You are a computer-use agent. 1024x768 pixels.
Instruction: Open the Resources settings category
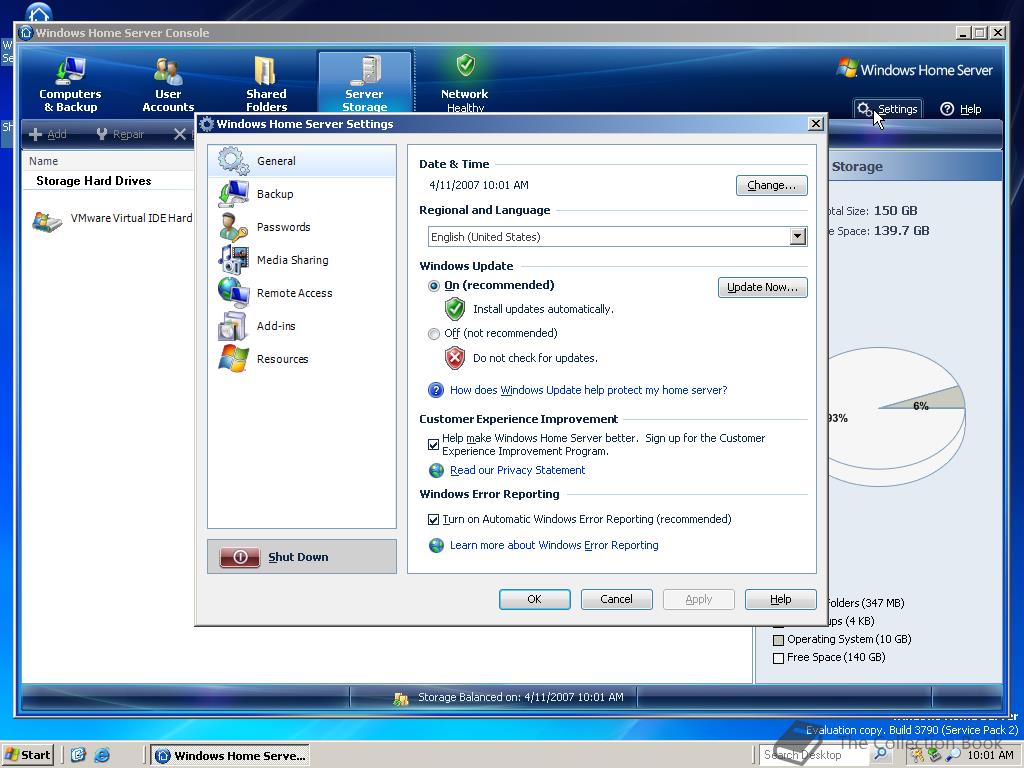(x=302, y=359)
